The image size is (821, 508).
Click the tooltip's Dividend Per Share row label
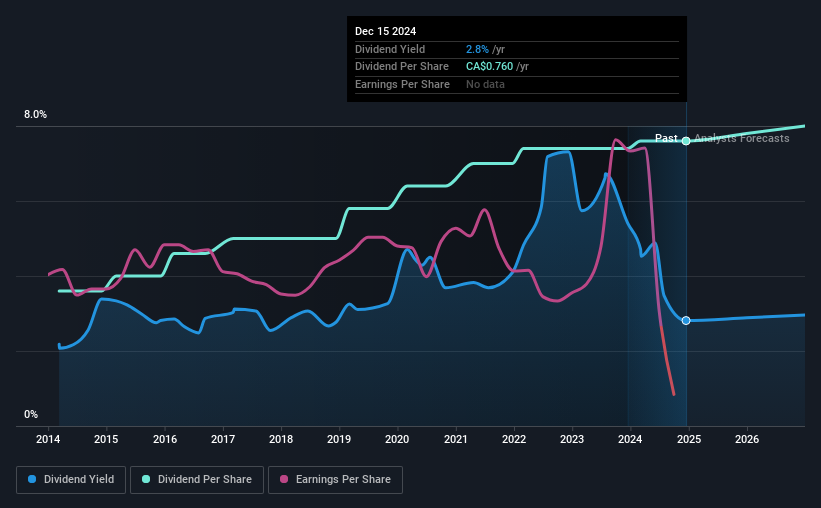tap(402, 67)
